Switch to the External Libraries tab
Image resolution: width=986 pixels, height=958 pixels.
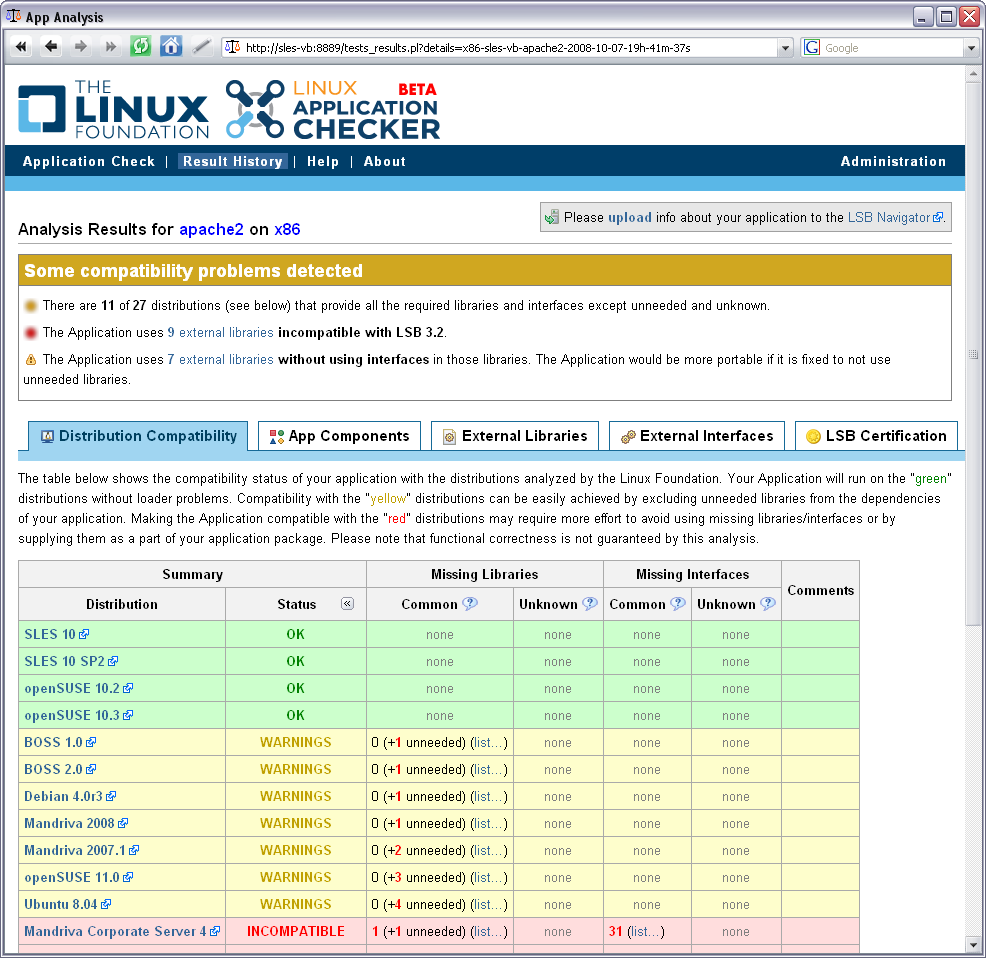[515, 436]
